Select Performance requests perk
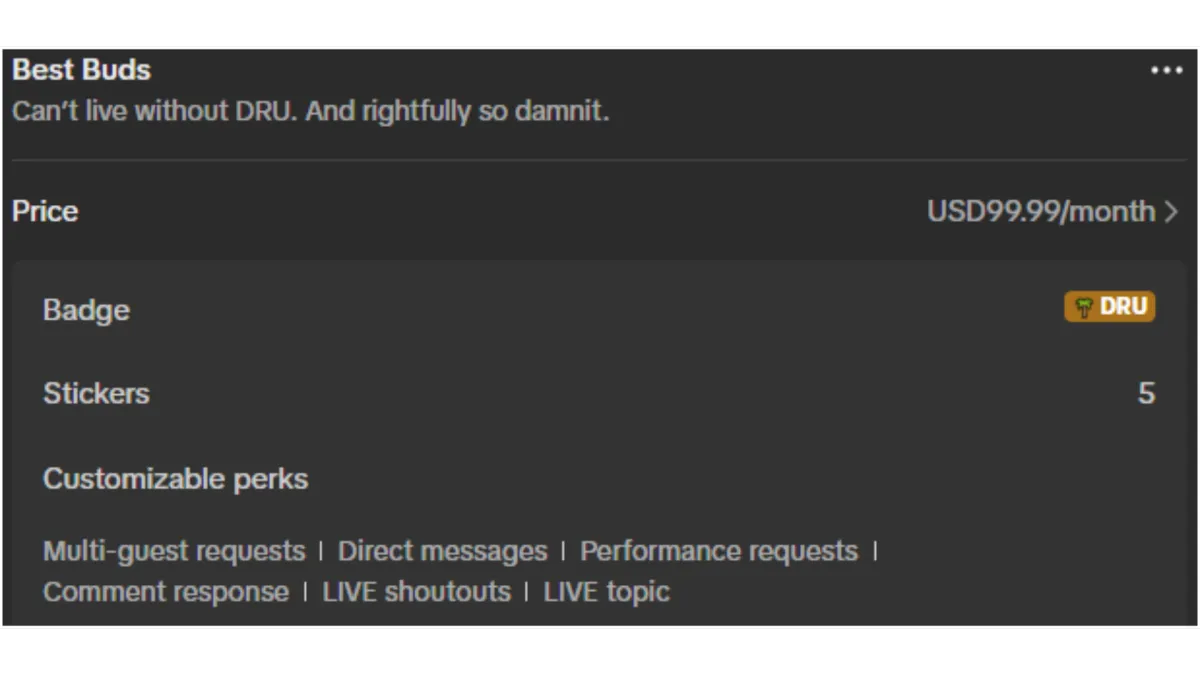 719,551
